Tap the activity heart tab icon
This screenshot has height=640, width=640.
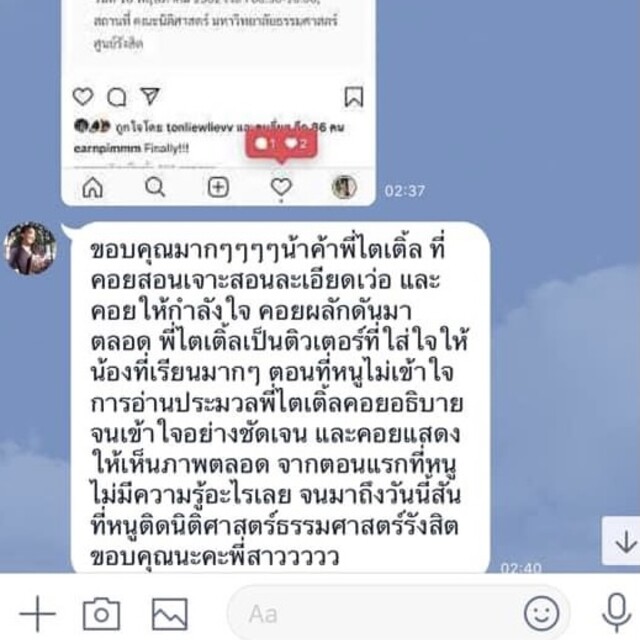(x=281, y=187)
